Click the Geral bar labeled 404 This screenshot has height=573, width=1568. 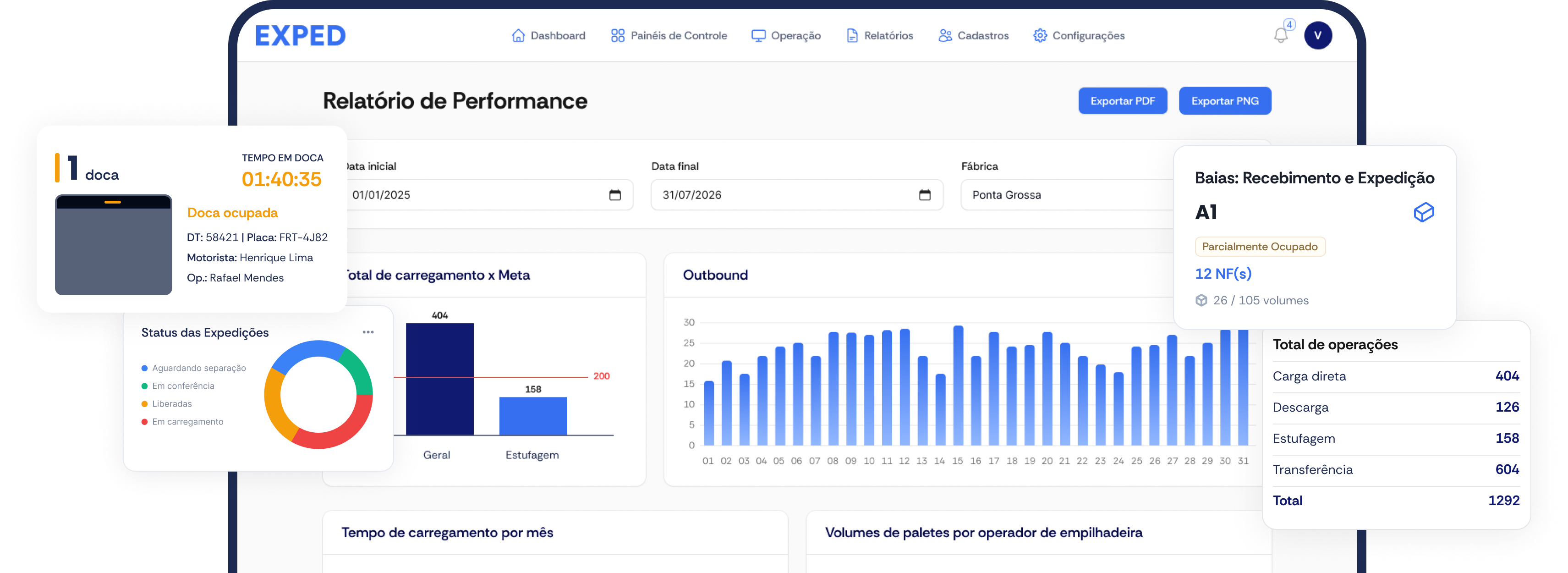pyautogui.click(x=439, y=379)
